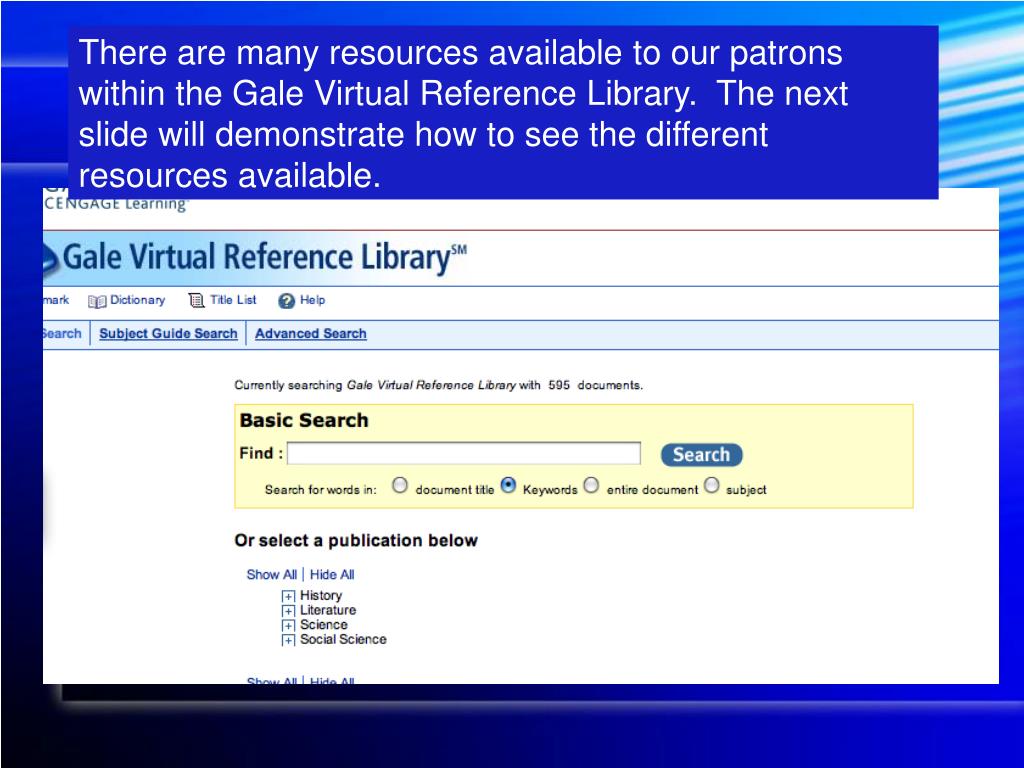Image resolution: width=1024 pixels, height=768 pixels.
Task: Open the Dictionary book icon
Action: tap(97, 301)
